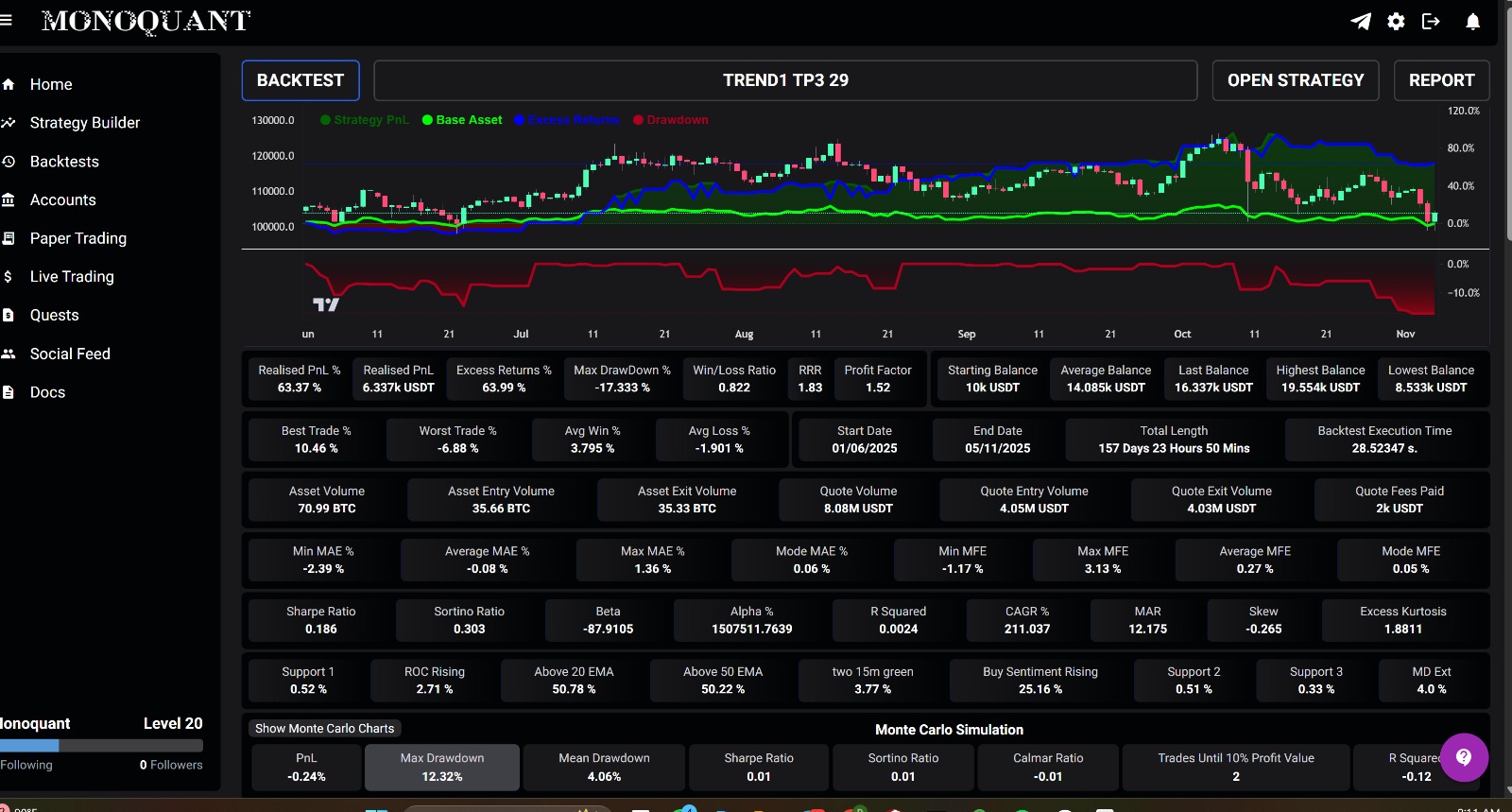
Task: Click the Win/Loss Ratio 0.822 stat
Action: [x=734, y=379]
